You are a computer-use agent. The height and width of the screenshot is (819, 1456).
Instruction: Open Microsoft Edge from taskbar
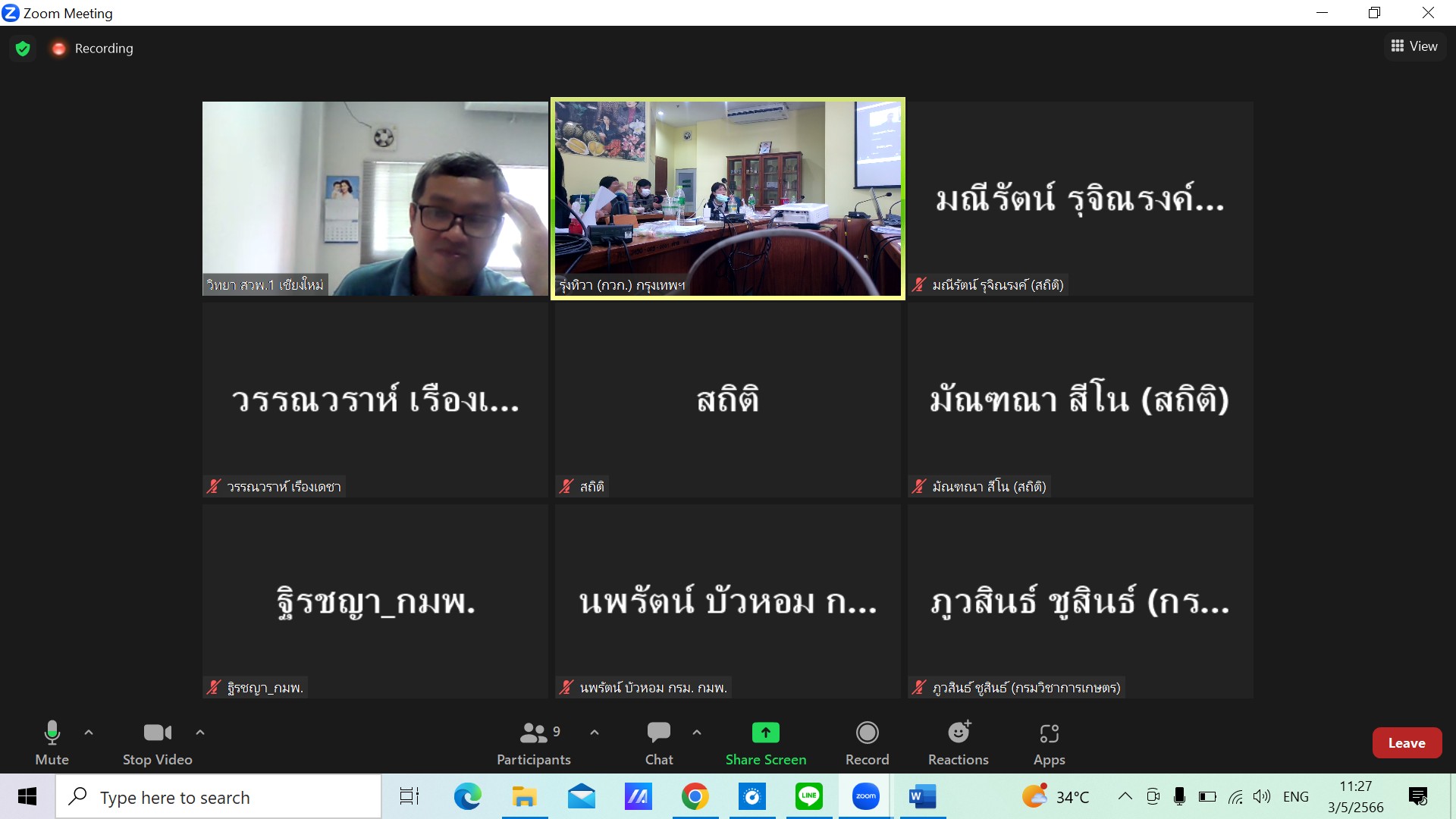point(467,797)
